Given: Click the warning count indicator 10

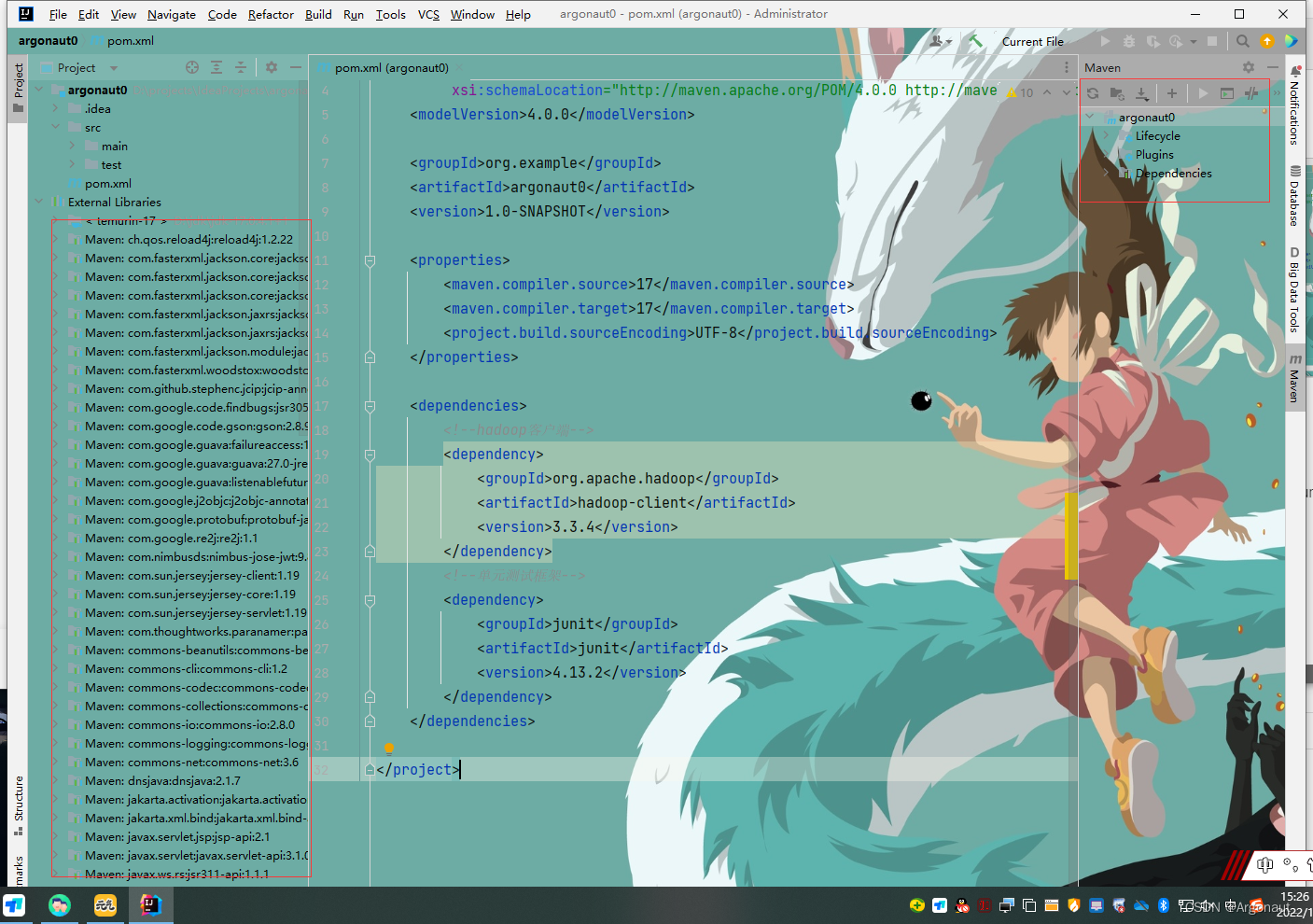Looking at the screenshot, I should tap(1020, 92).
